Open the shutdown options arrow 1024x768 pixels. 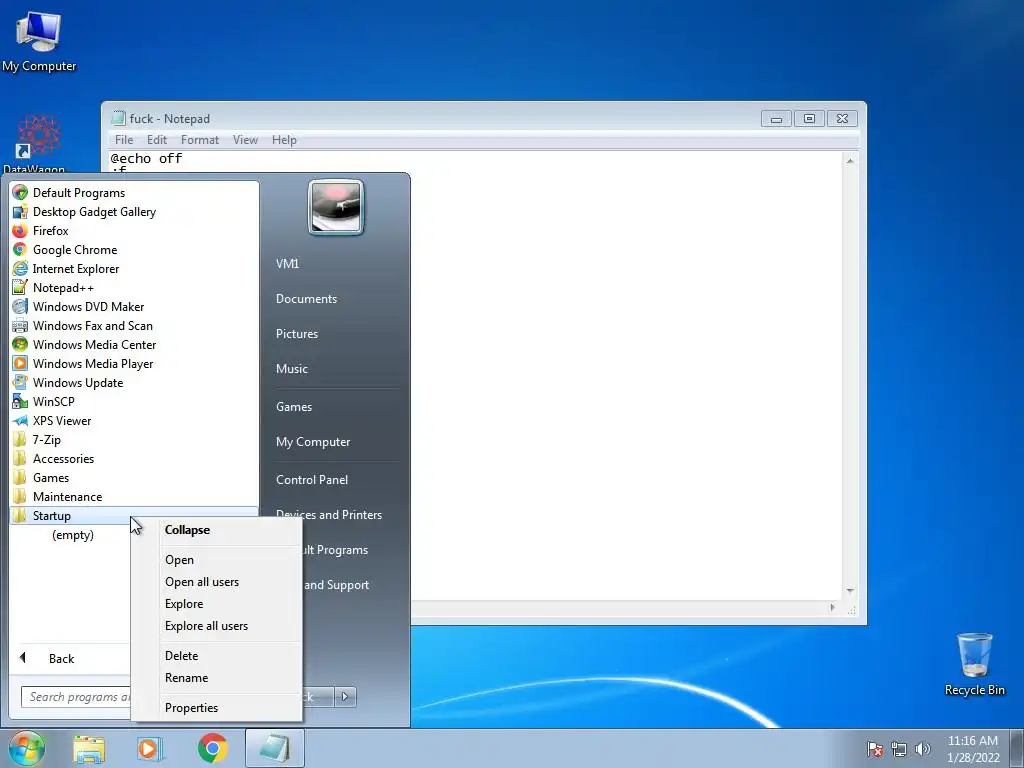point(345,697)
